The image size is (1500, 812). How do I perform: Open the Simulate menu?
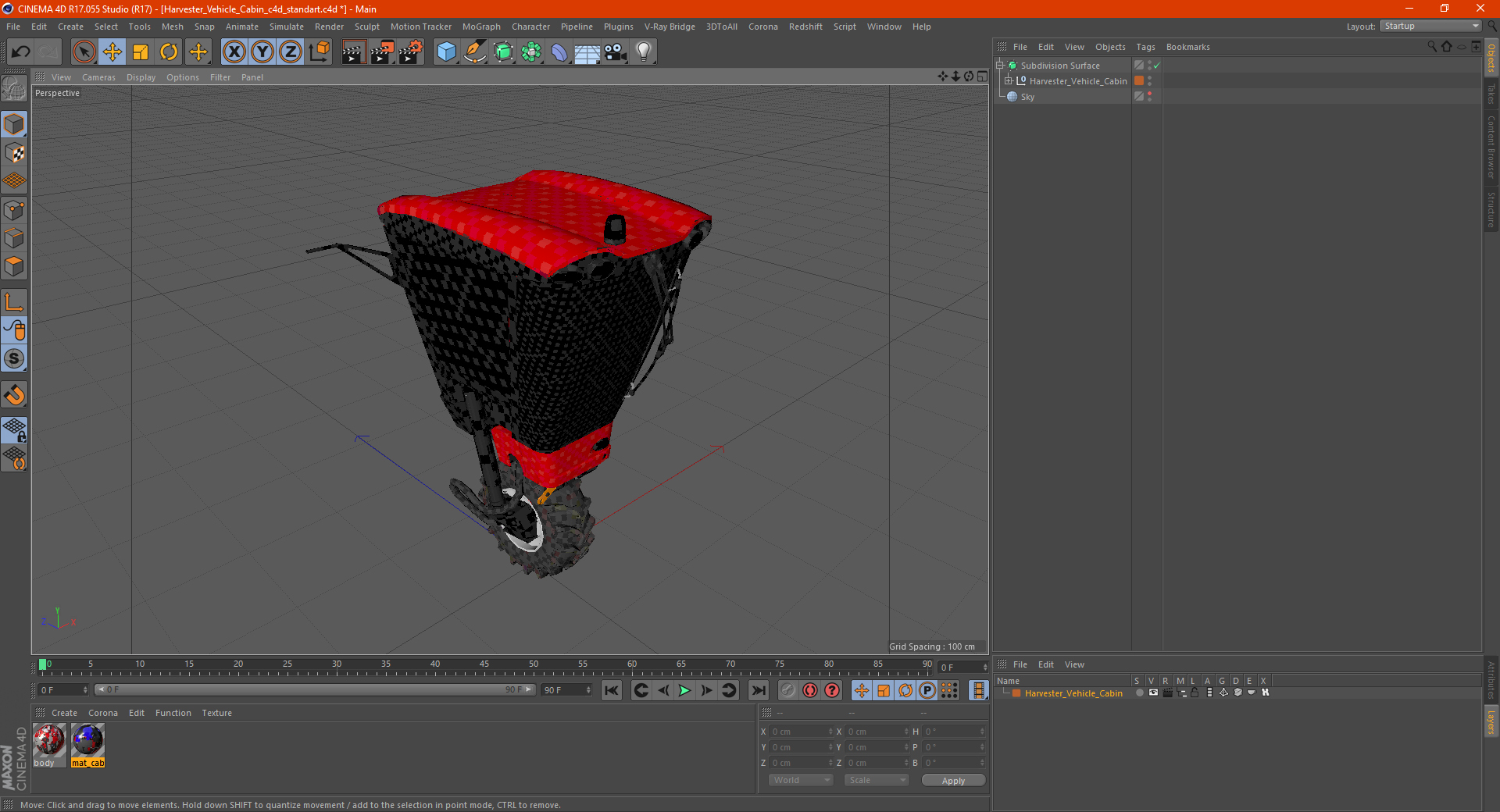tap(287, 27)
